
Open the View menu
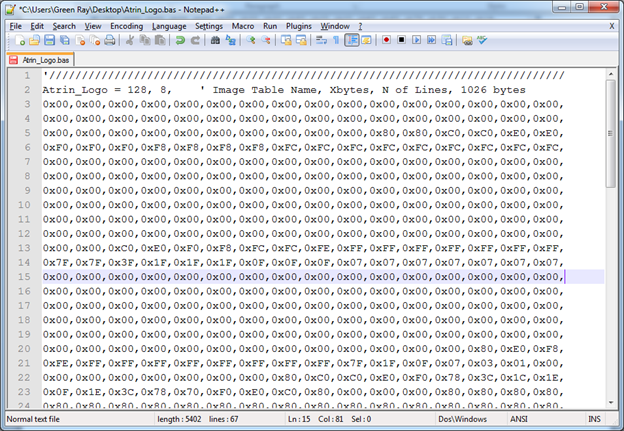pyautogui.click(x=93, y=26)
